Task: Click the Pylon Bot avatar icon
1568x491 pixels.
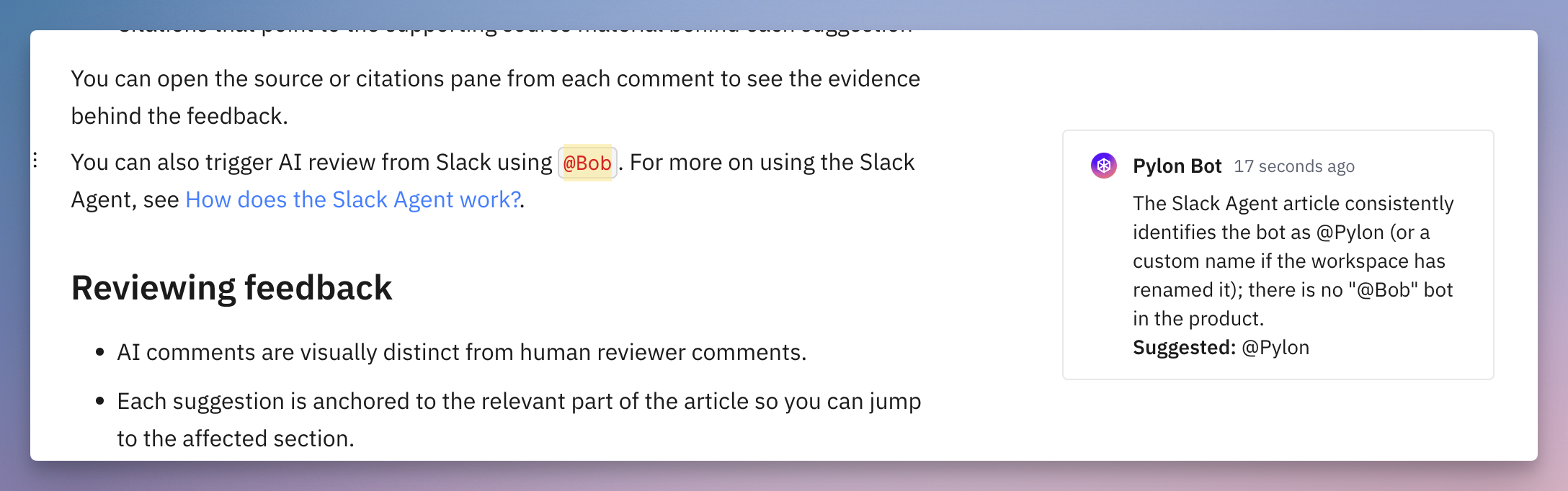Action: 1103,166
